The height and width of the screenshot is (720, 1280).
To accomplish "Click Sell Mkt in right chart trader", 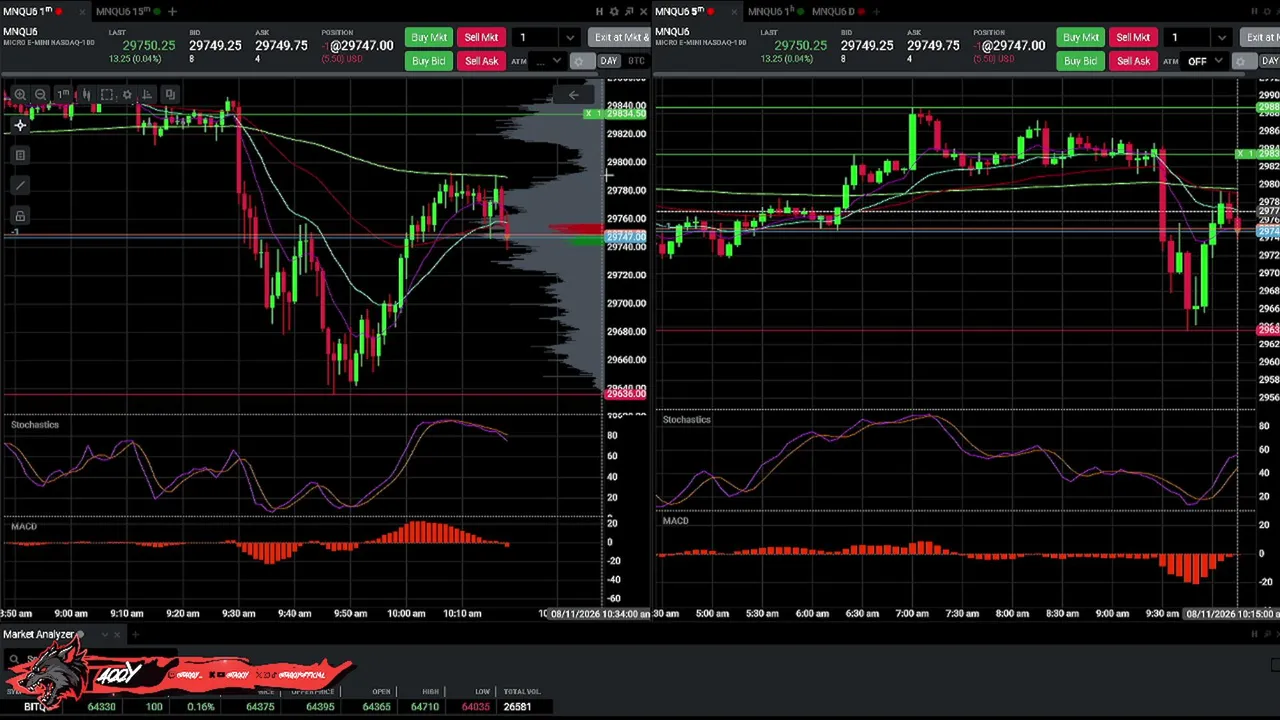I will [1134, 37].
